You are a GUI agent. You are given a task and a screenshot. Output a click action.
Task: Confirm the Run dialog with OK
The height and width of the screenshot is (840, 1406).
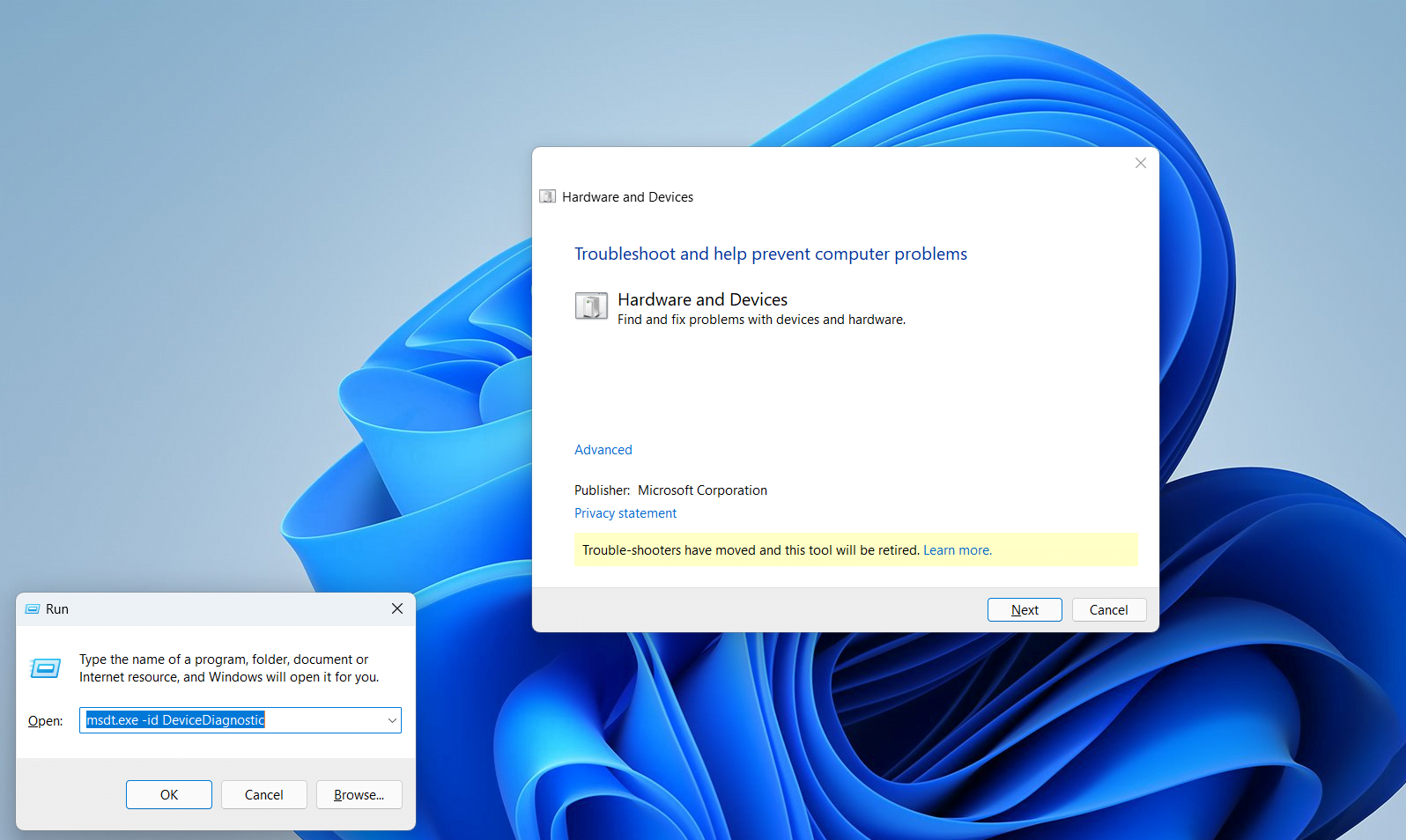click(x=169, y=794)
